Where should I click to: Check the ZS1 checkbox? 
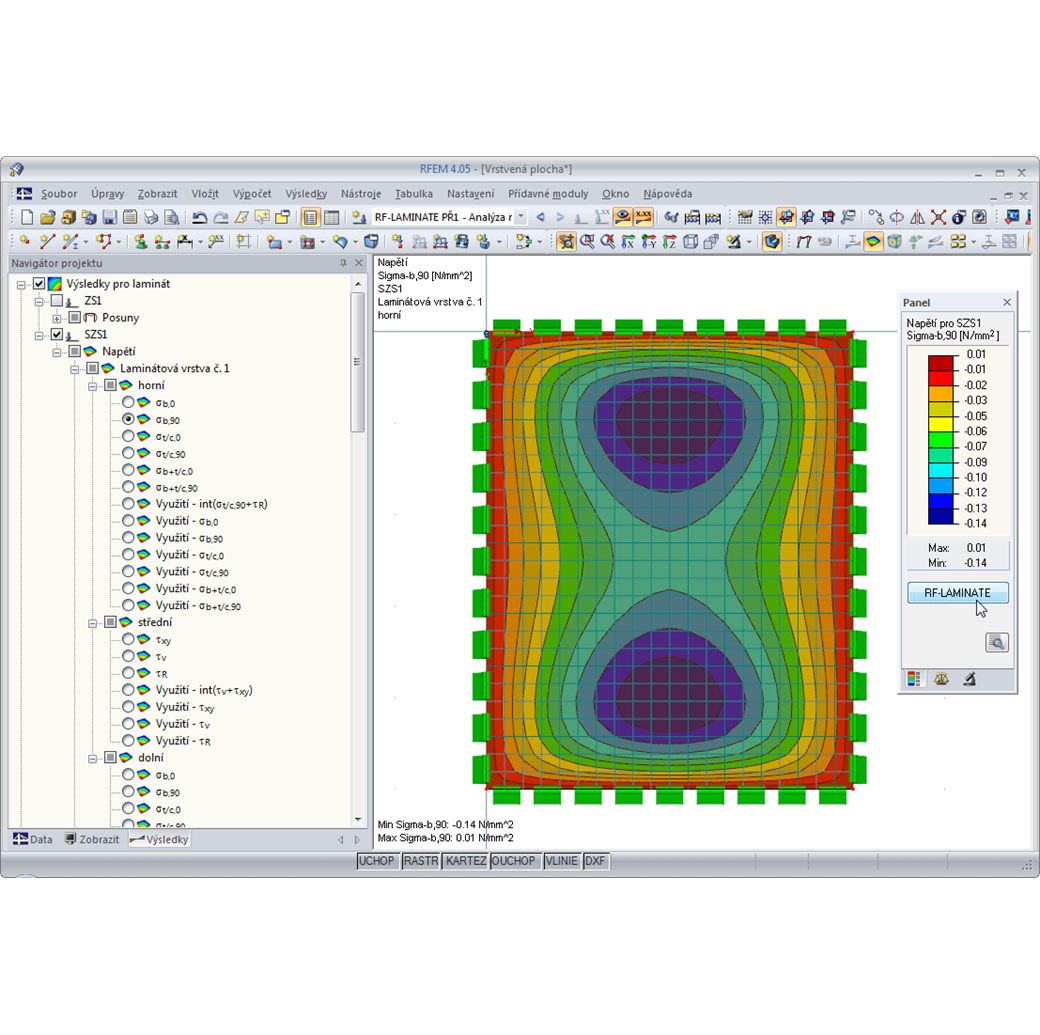[57, 301]
